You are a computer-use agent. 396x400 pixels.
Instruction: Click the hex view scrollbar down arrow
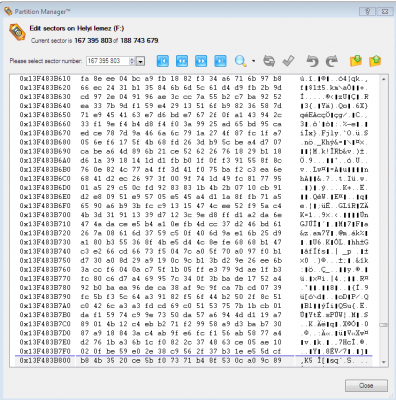[x=384, y=362]
